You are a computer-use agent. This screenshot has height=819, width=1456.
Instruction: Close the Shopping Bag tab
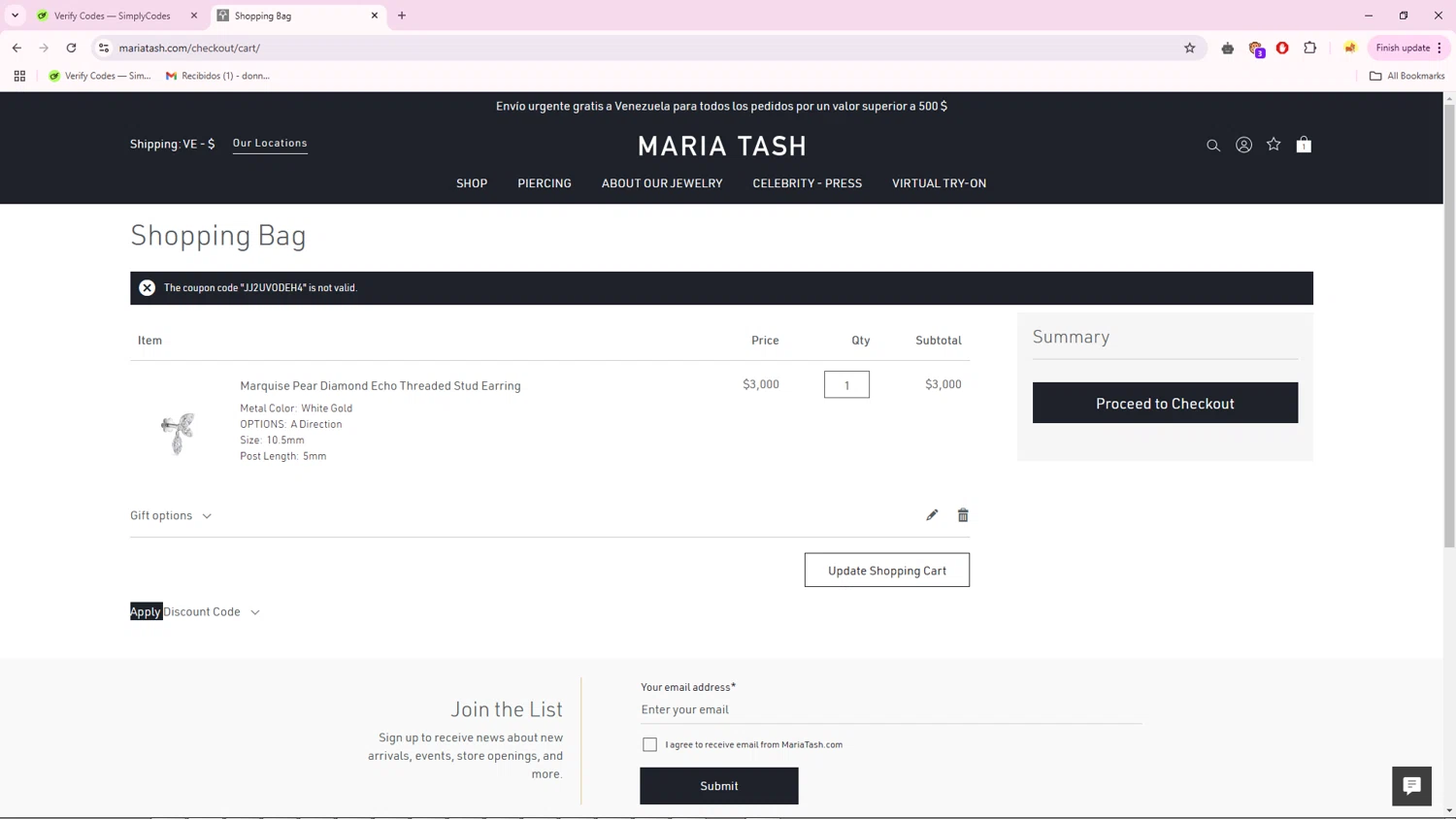click(375, 16)
